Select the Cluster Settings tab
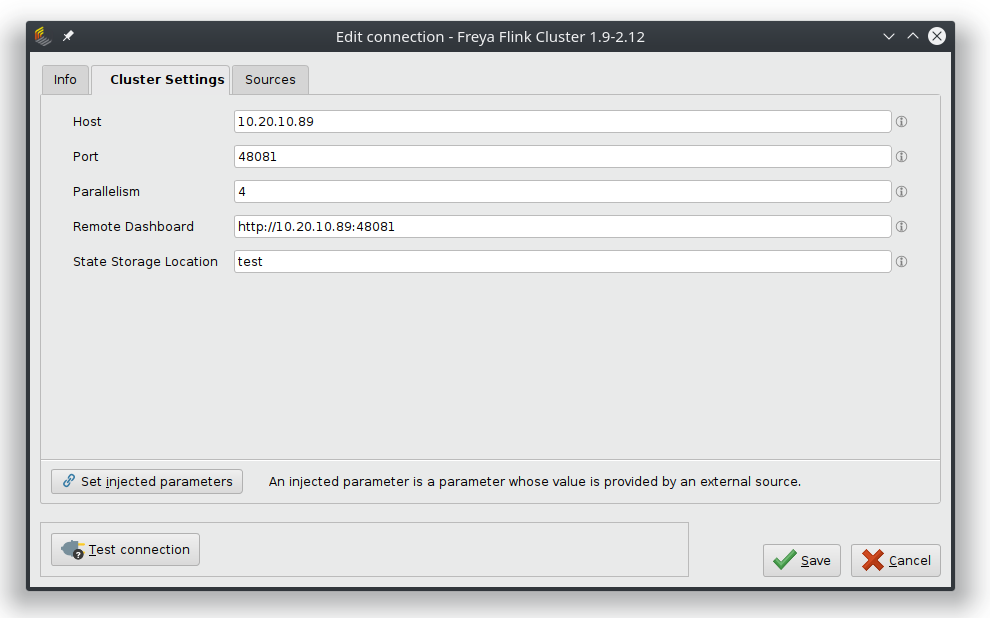 (166, 80)
